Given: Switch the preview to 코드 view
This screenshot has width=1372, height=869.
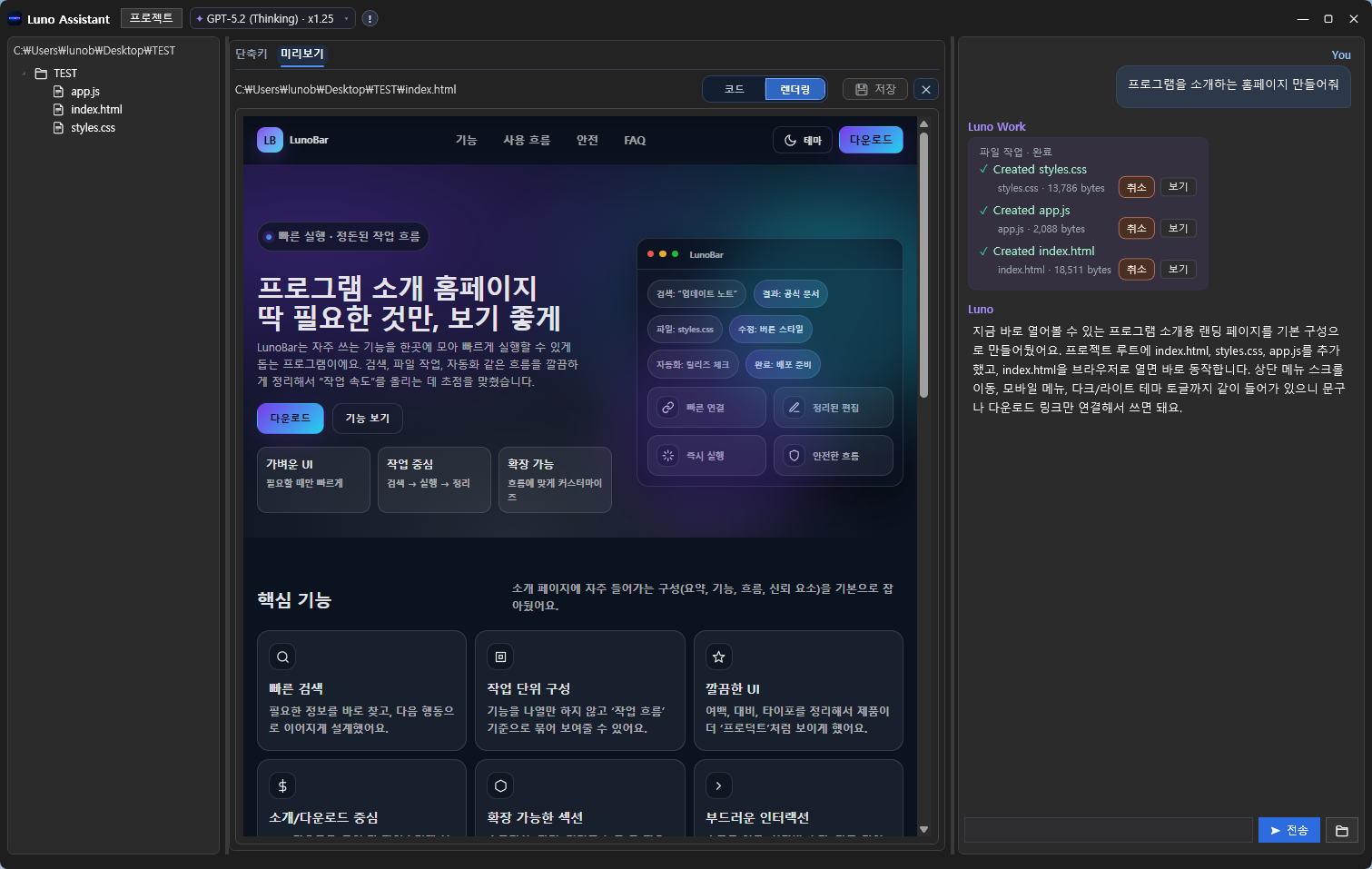Looking at the screenshot, I should [x=734, y=89].
